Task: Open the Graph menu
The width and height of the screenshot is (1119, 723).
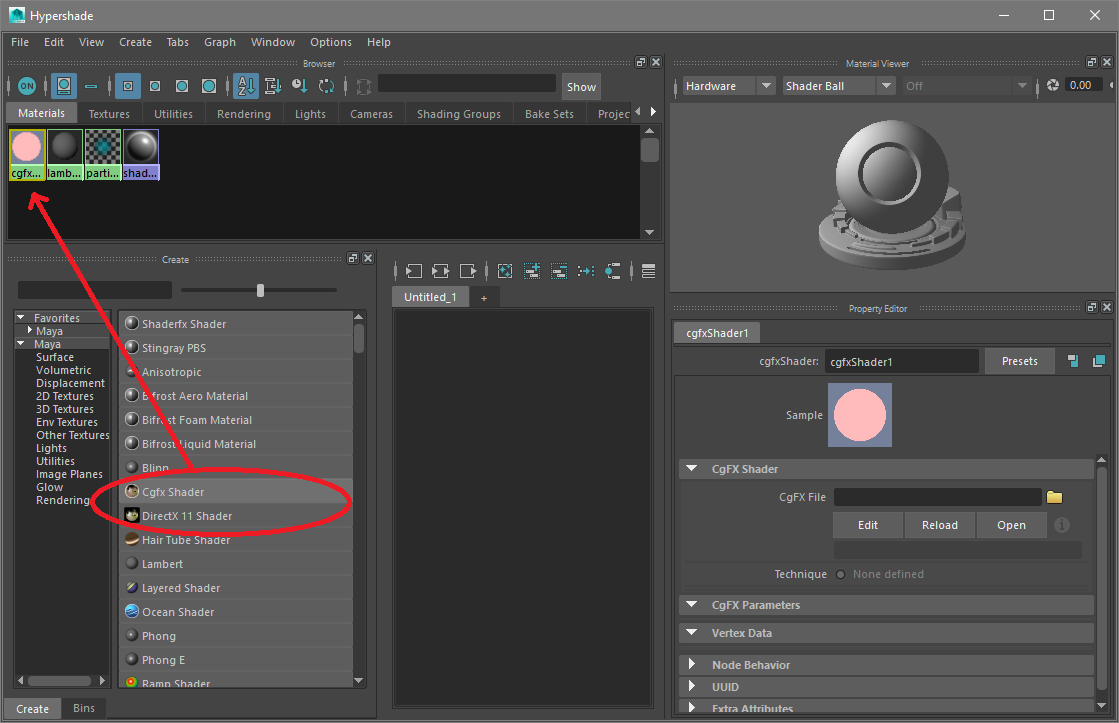Action: pyautogui.click(x=219, y=42)
